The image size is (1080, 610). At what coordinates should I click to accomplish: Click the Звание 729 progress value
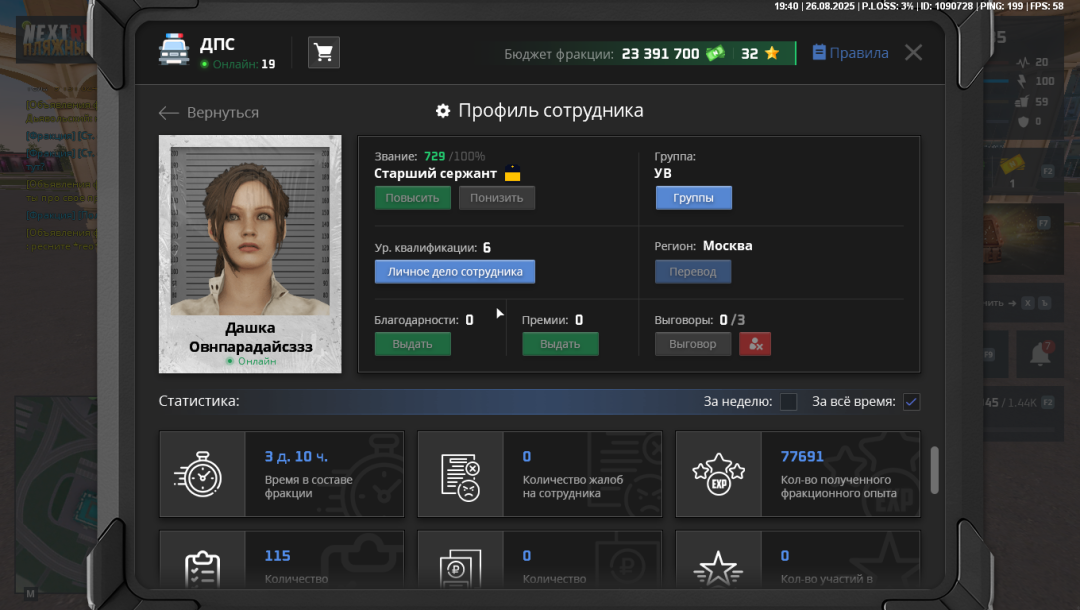(x=434, y=156)
